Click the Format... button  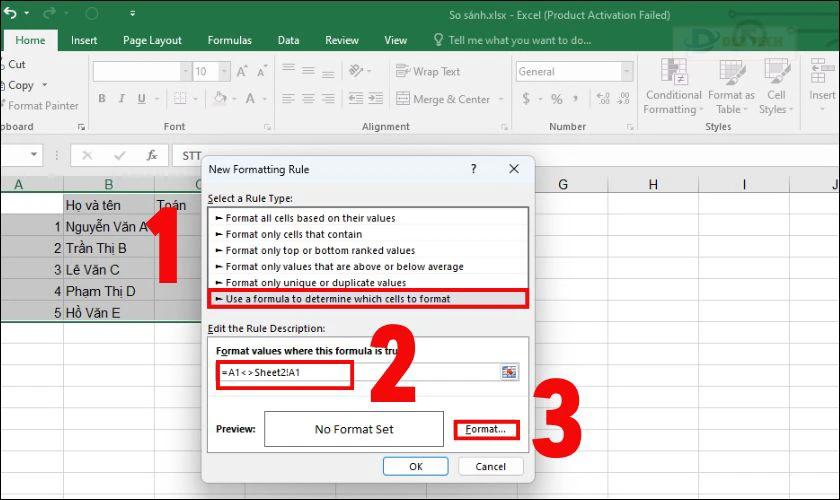tap(486, 429)
